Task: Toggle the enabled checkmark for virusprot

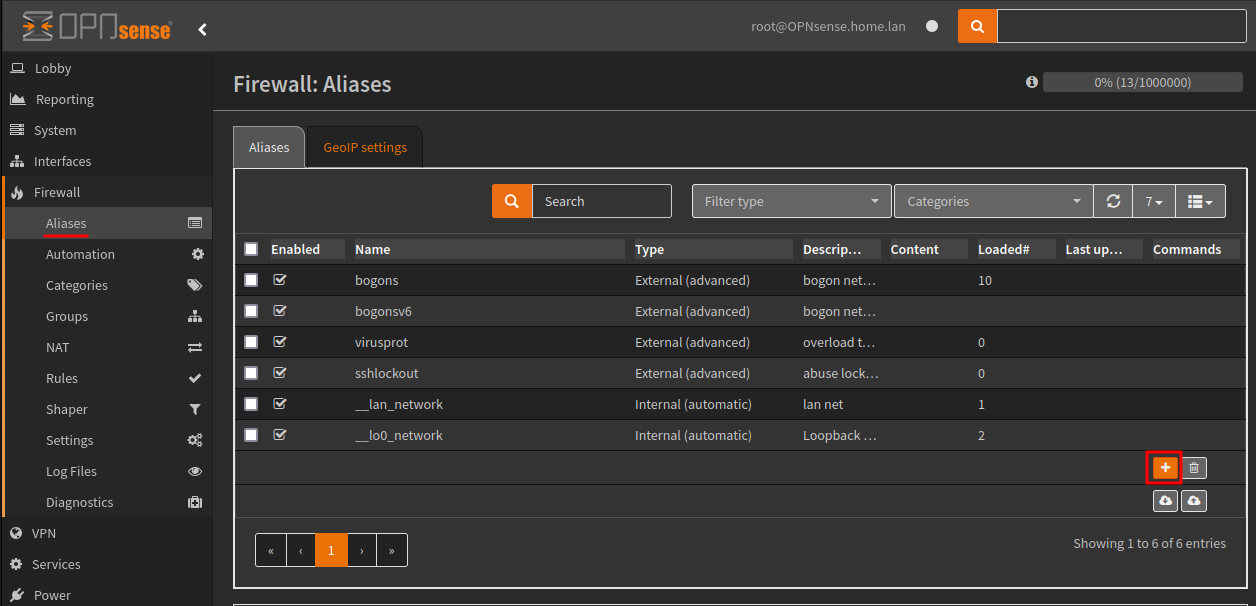Action: coord(280,342)
